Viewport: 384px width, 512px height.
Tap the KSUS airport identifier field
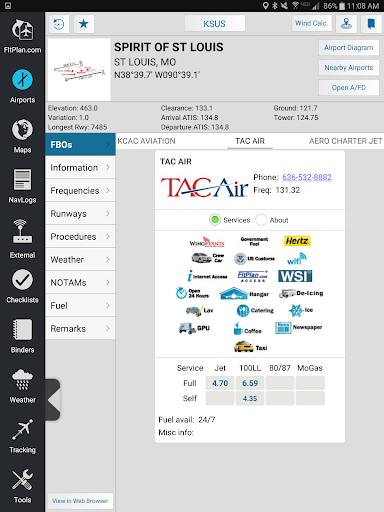pos(215,24)
